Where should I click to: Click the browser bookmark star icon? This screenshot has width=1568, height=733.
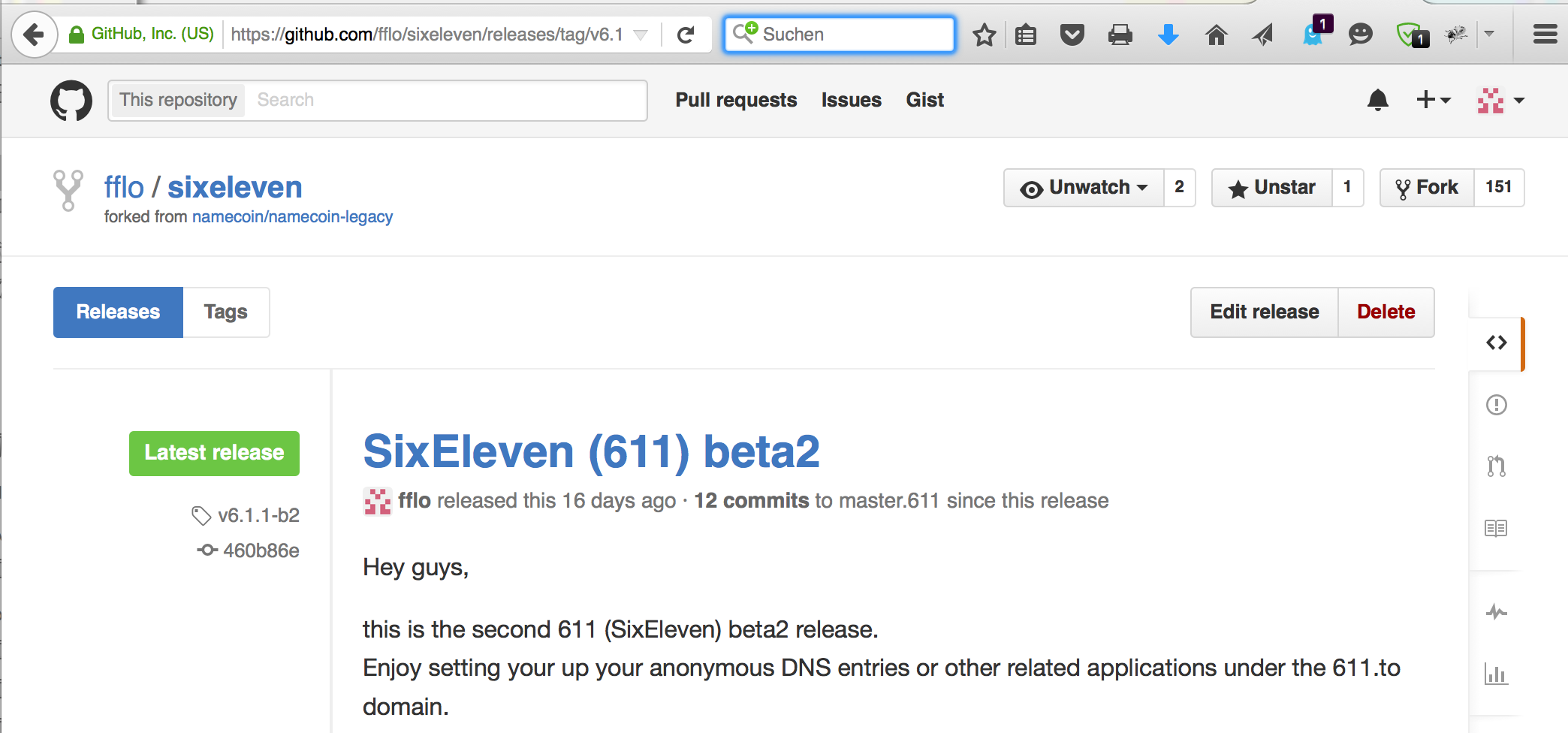984,35
